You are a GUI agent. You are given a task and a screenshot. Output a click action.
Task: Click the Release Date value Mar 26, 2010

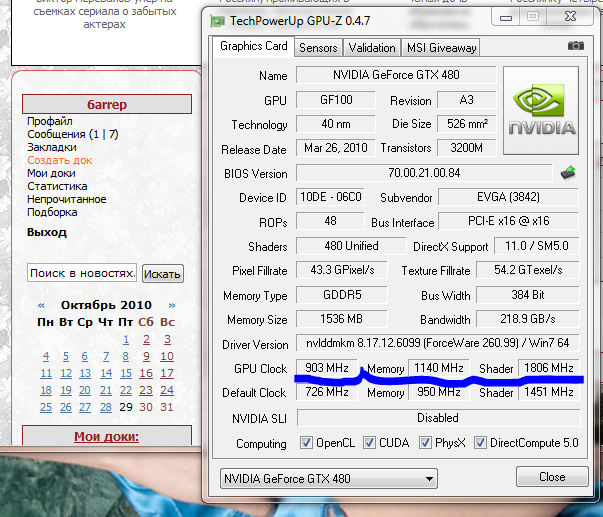click(336, 148)
